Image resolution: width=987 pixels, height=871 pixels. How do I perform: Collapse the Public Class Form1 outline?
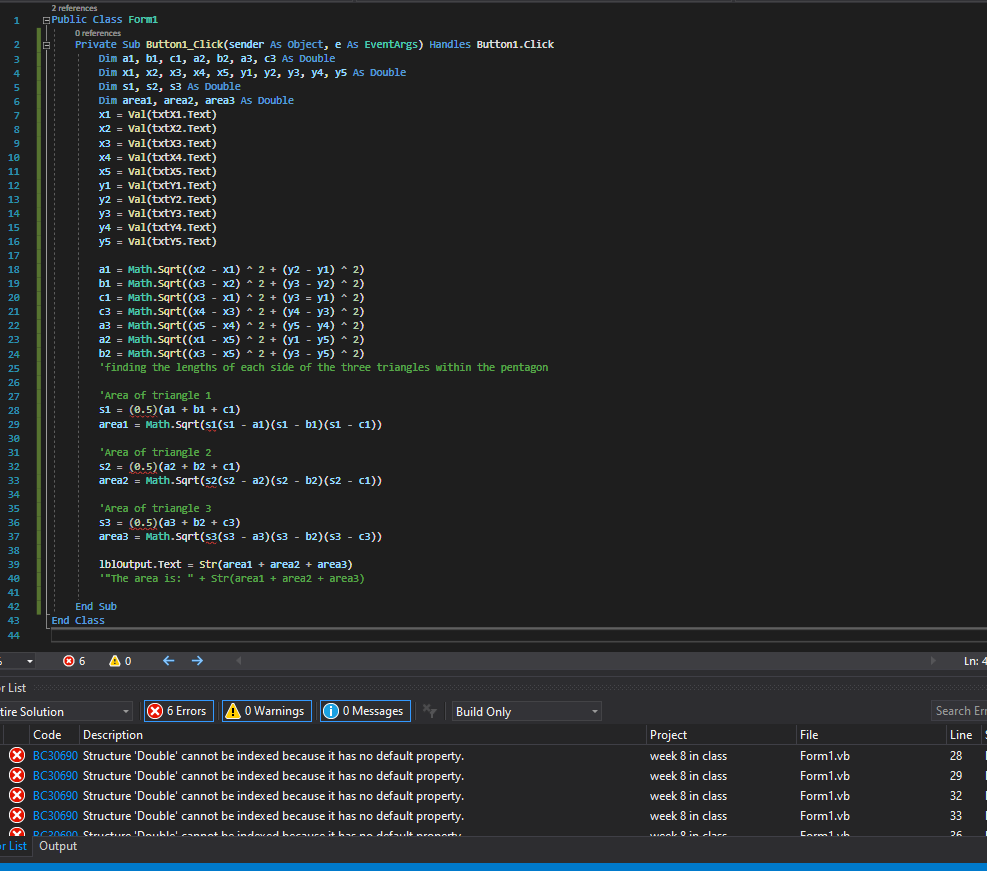coord(46,20)
